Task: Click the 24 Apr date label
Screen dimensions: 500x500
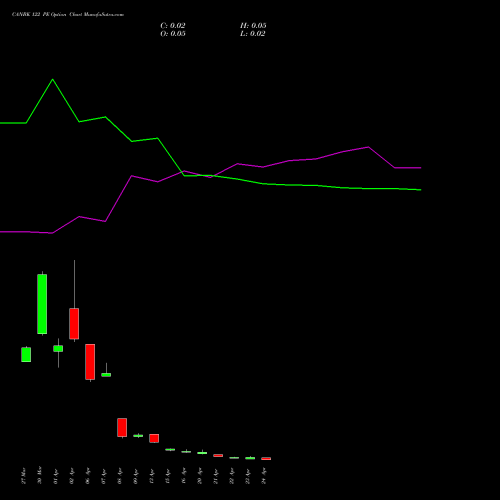Action: 264,476
